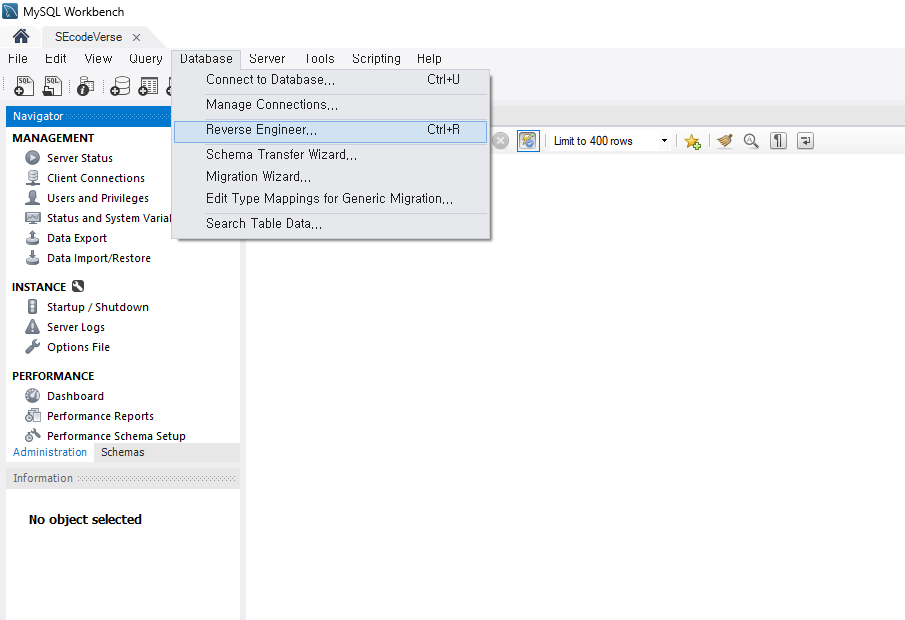This screenshot has width=905, height=620.
Task: Toggle invisible characters pilcrow icon
Action: click(778, 141)
